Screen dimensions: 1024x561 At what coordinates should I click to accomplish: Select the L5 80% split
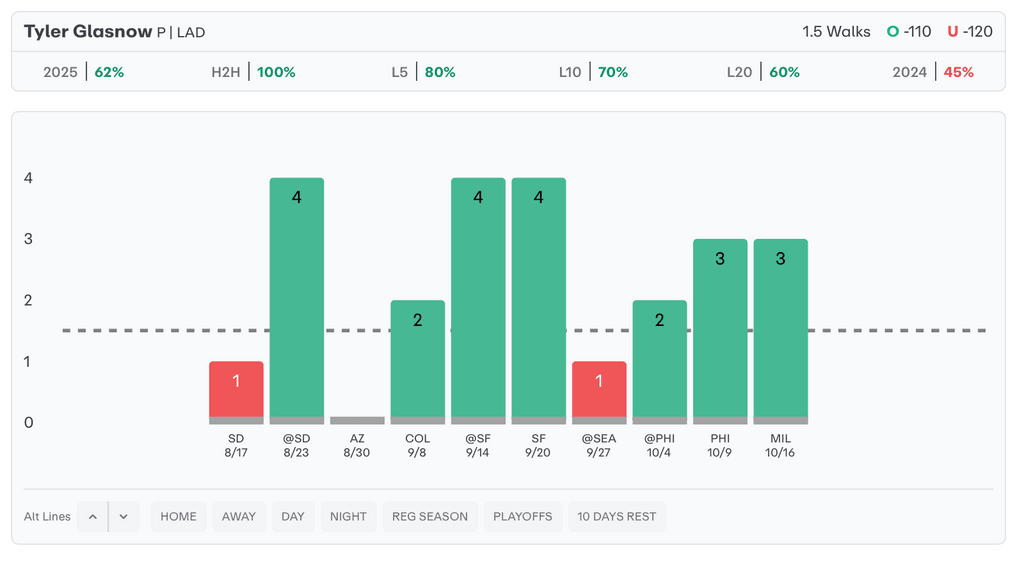tap(423, 72)
